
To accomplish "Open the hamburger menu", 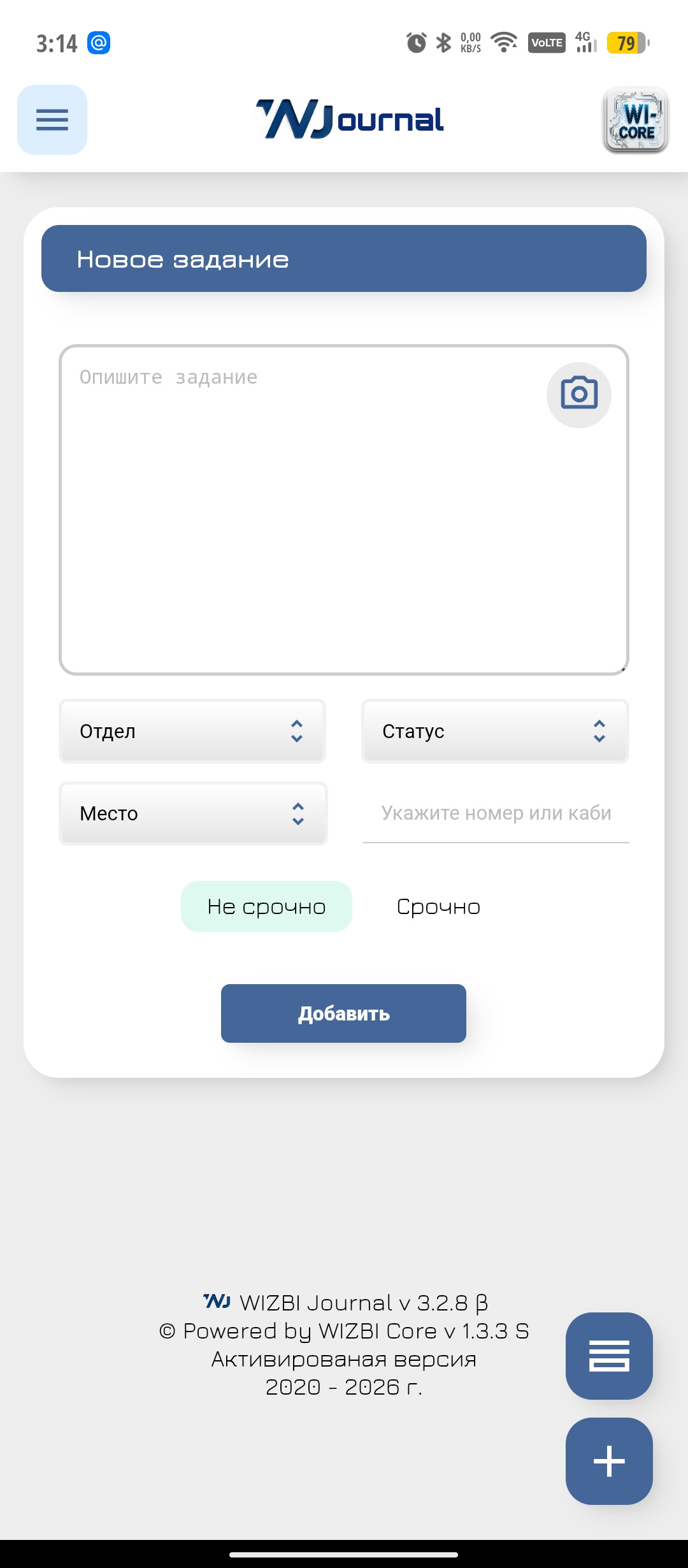I will point(52,120).
